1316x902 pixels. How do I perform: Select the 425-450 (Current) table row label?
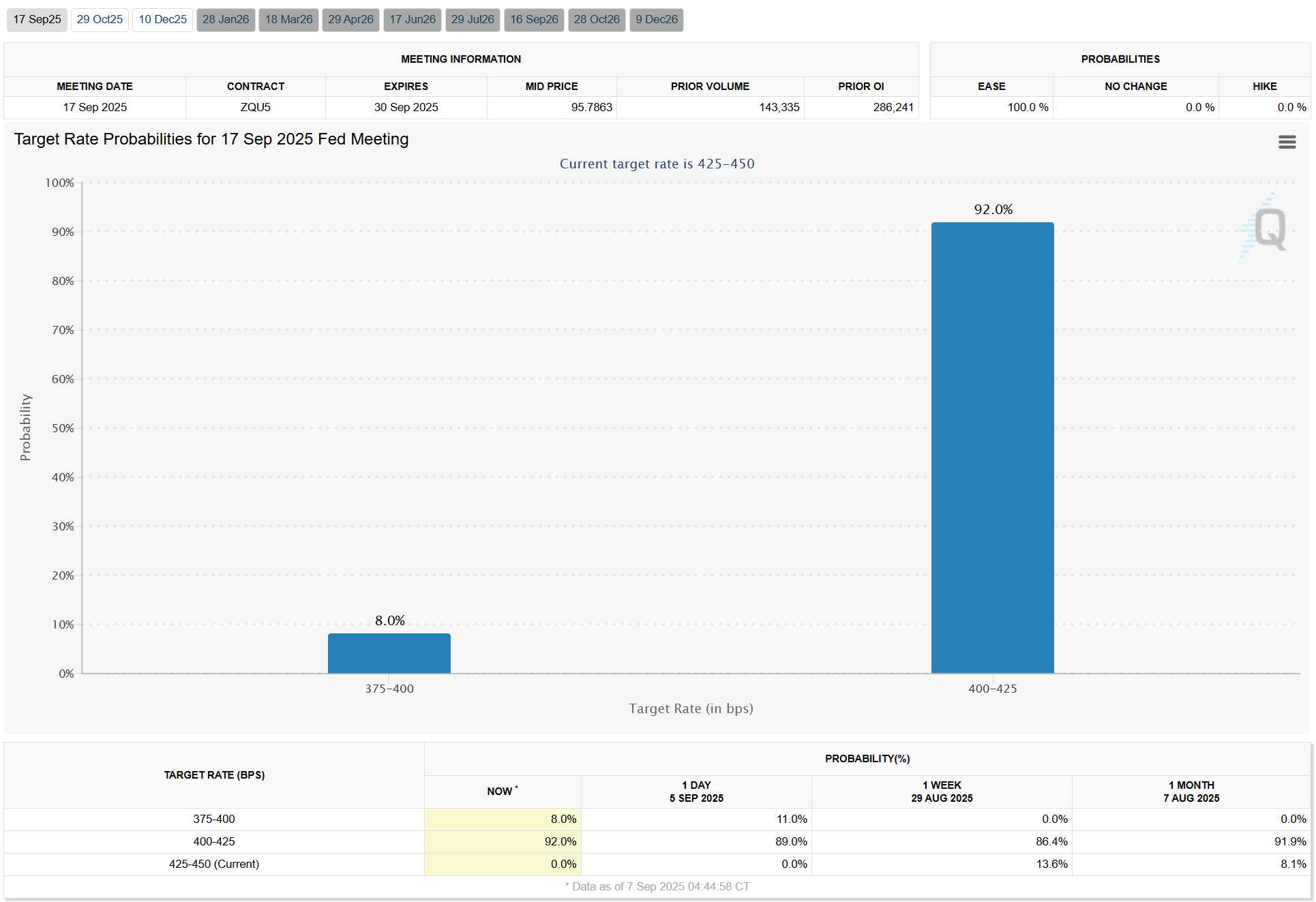pyautogui.click(x=213, y=864)
